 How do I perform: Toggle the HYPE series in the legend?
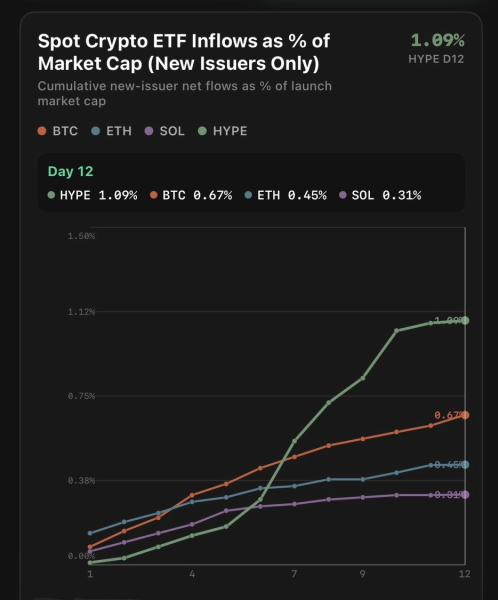click(x=223, y=131)
